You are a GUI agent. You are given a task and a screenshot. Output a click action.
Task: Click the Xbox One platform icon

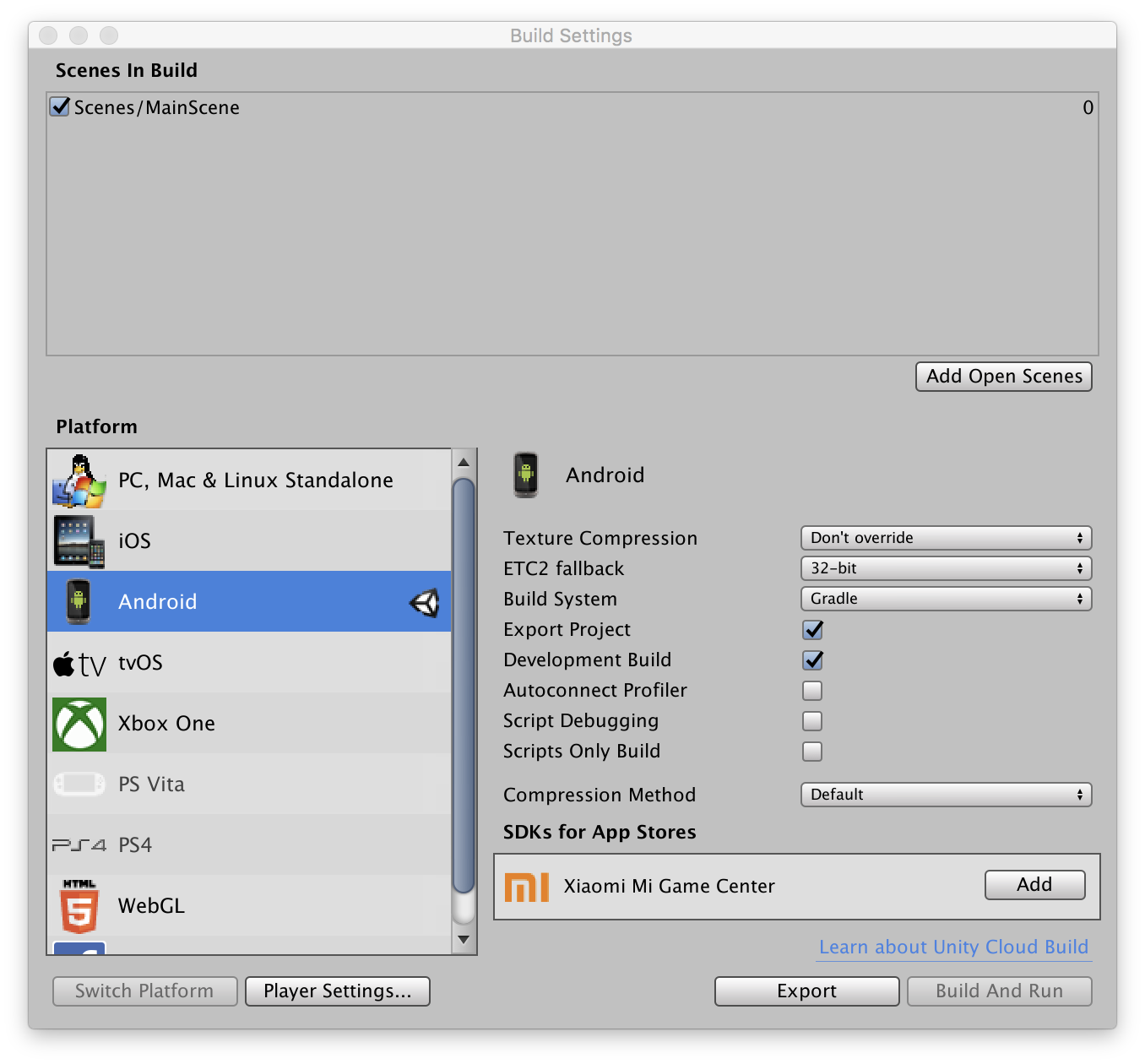pyautogui.click(x=79, y=723)
